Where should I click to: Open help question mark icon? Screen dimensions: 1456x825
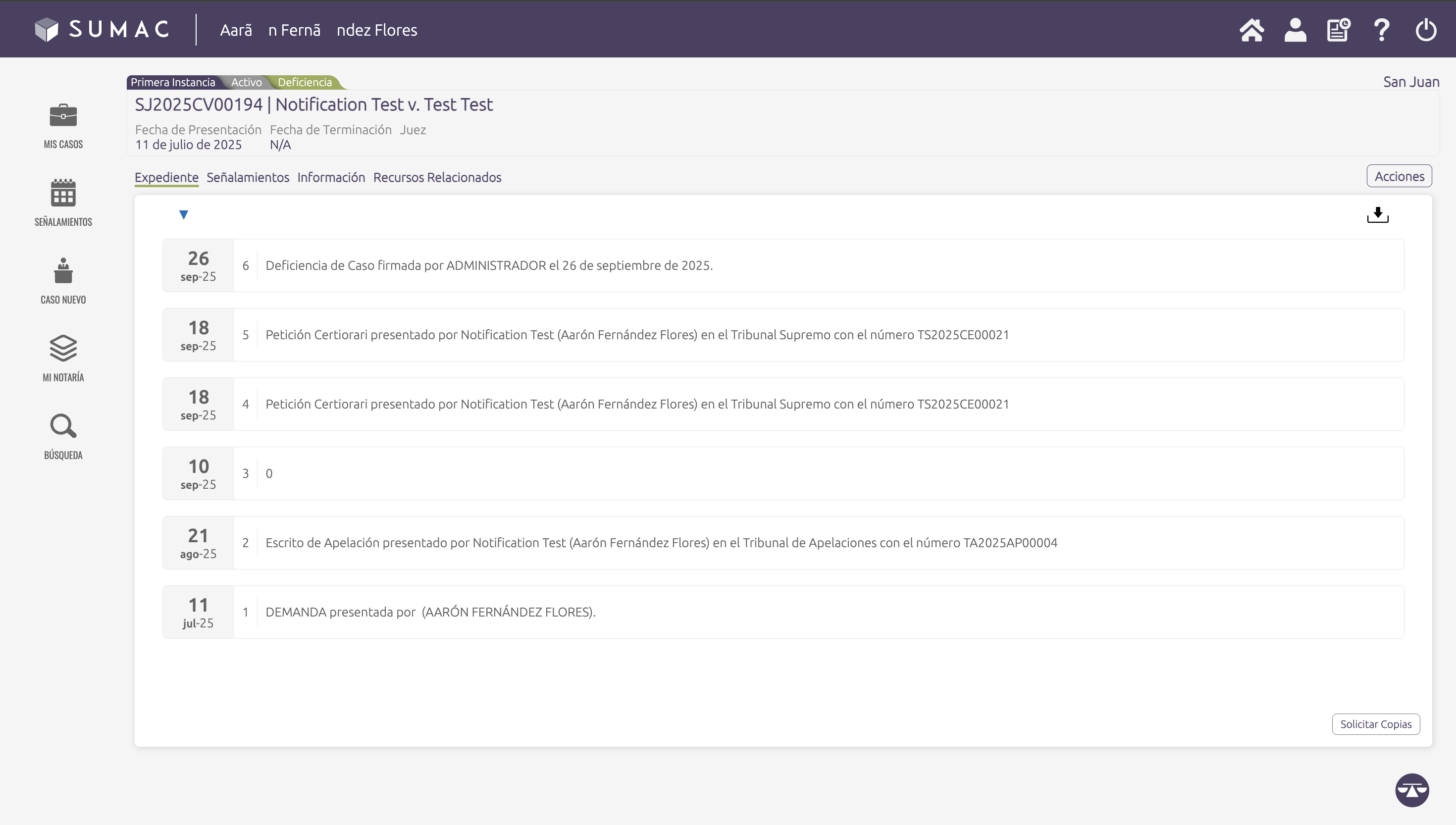click(1382, 30)
